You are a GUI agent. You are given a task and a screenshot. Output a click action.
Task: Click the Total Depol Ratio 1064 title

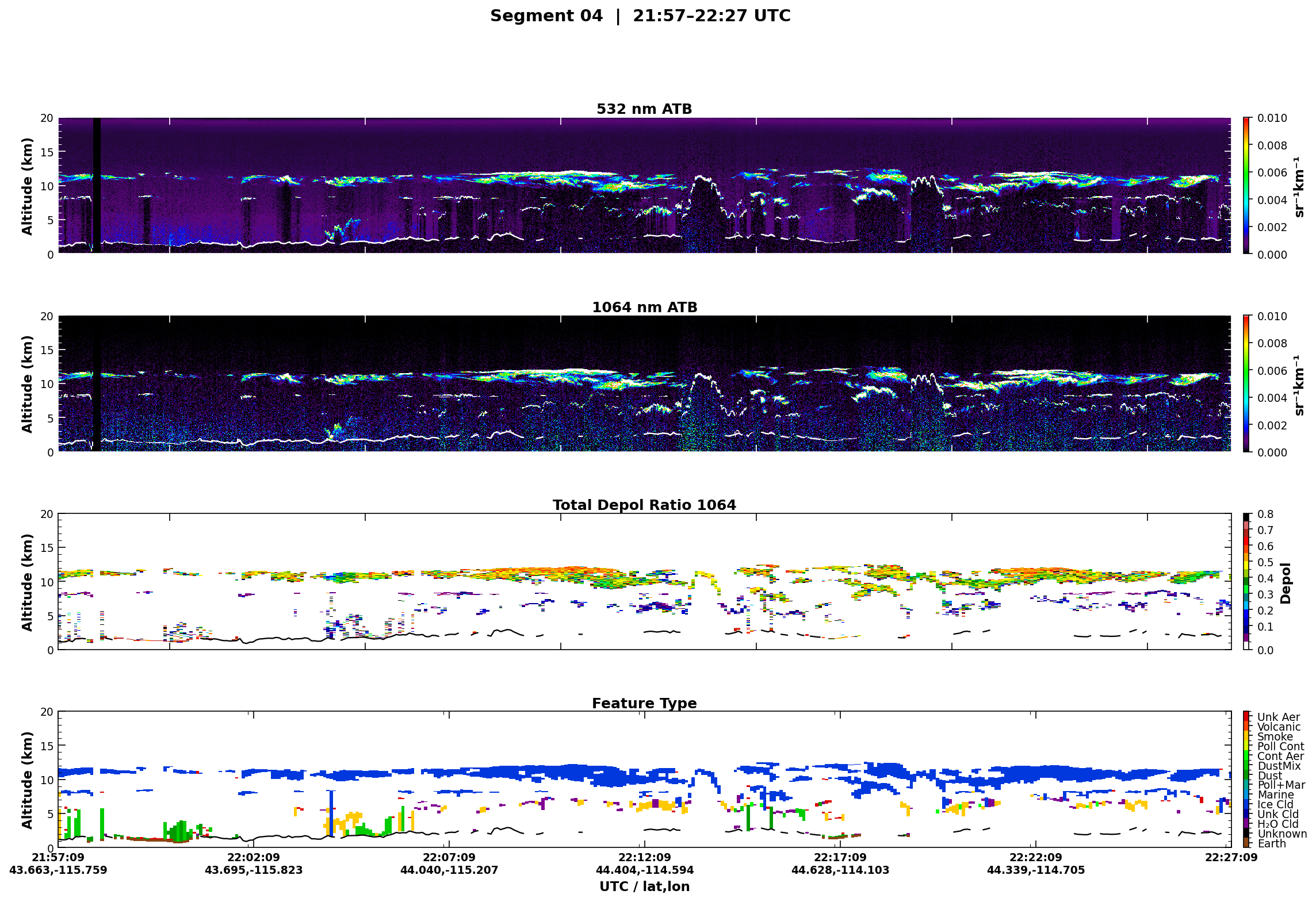tap(644, 505)
